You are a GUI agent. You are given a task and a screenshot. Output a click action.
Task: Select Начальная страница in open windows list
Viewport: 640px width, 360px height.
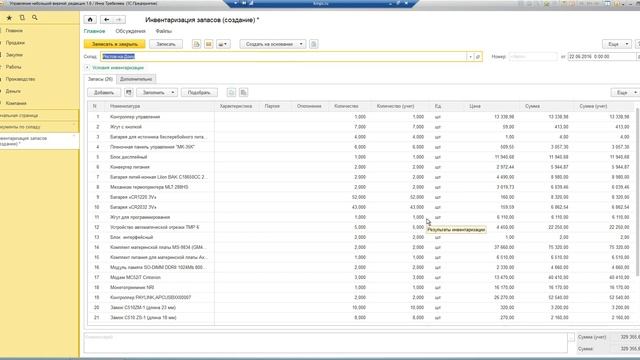pos(39,116)
